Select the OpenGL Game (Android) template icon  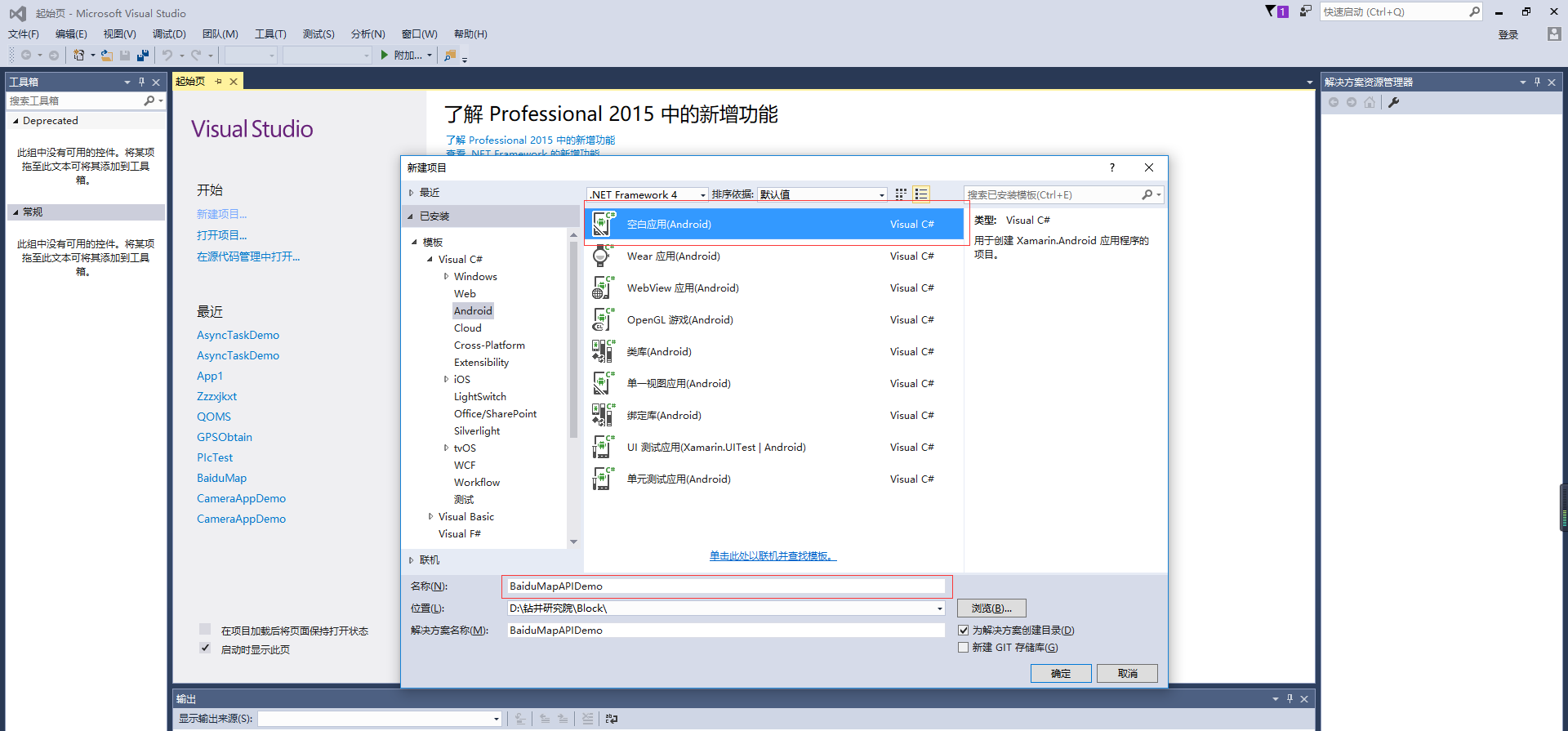(602, 319)
